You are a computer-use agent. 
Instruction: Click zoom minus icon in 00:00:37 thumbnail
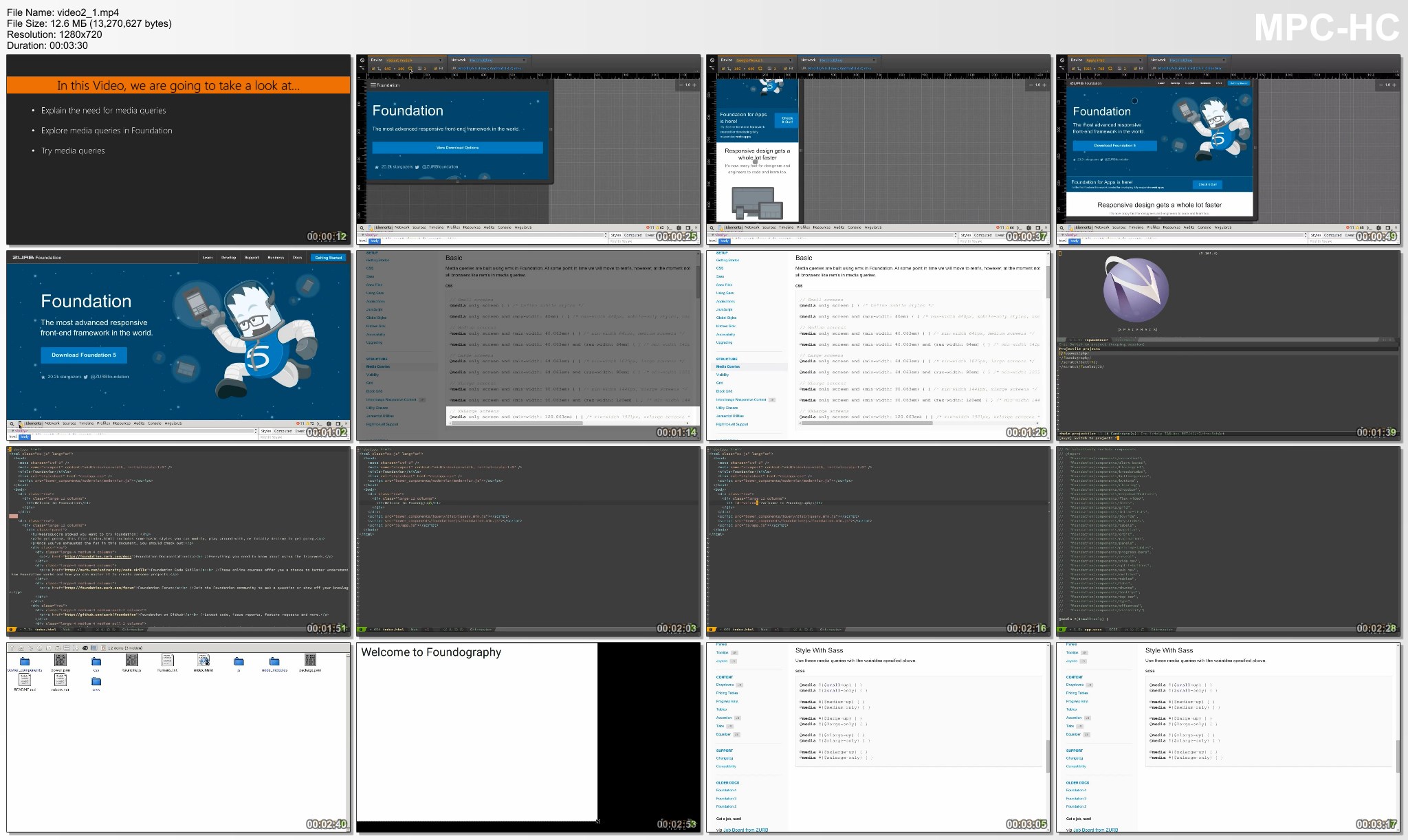pos(1031,85)
